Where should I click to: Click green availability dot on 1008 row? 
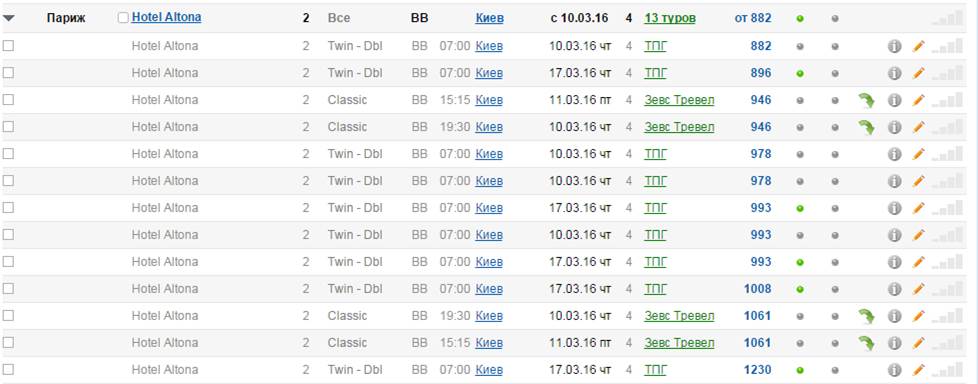pos(800,289)
